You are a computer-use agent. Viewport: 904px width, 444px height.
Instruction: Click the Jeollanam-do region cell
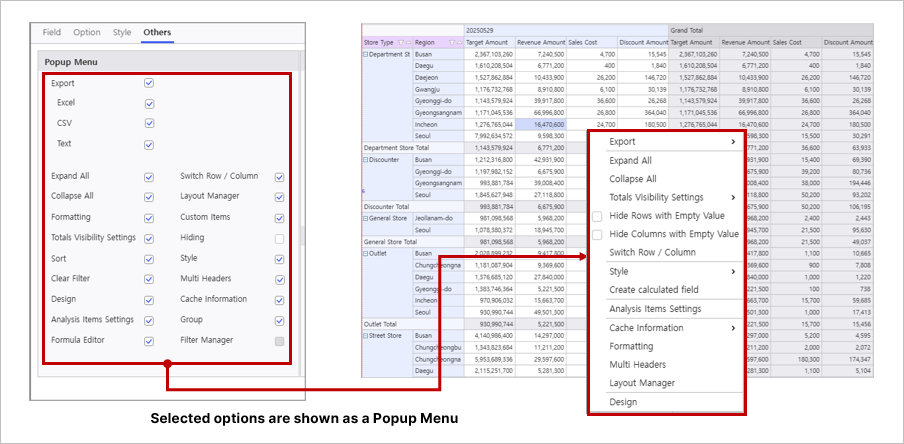(438, 218)
